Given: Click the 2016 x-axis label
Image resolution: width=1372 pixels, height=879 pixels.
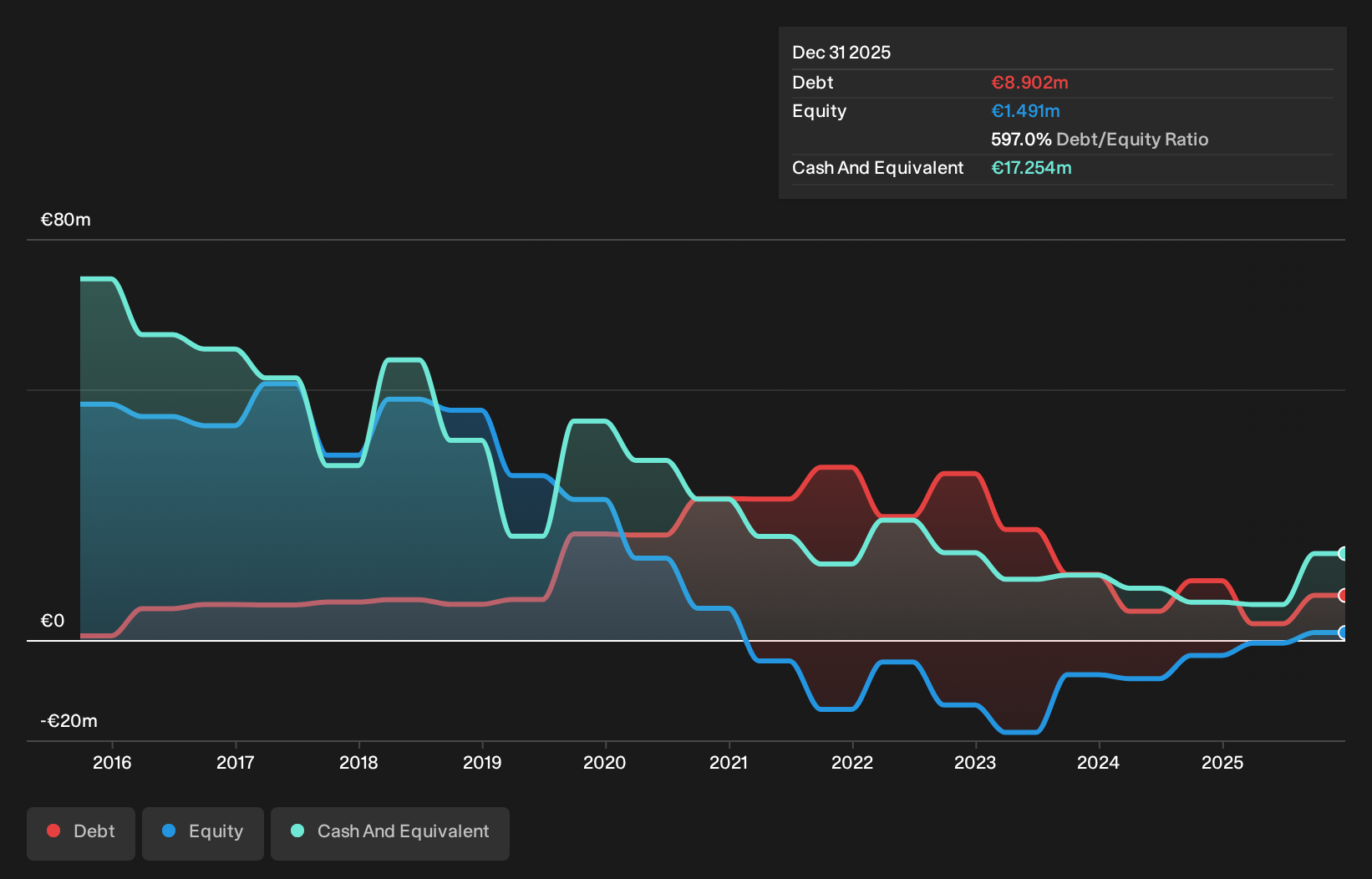Looking at the screenshot, I should (112, 762).
